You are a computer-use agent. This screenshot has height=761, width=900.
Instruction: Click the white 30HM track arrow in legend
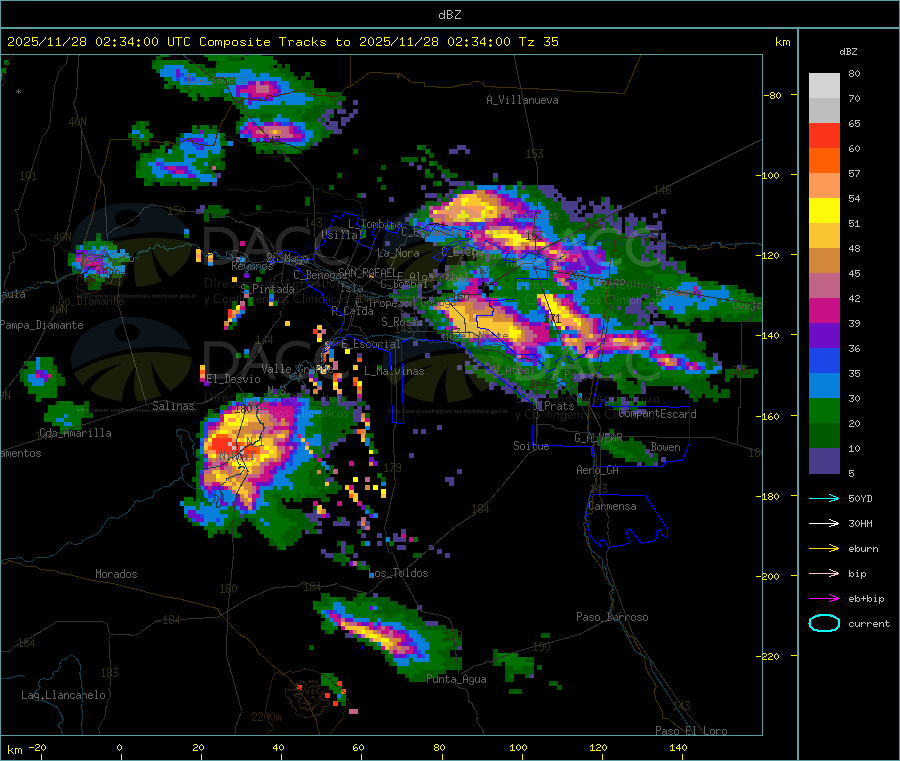click(x=824, y=523)
